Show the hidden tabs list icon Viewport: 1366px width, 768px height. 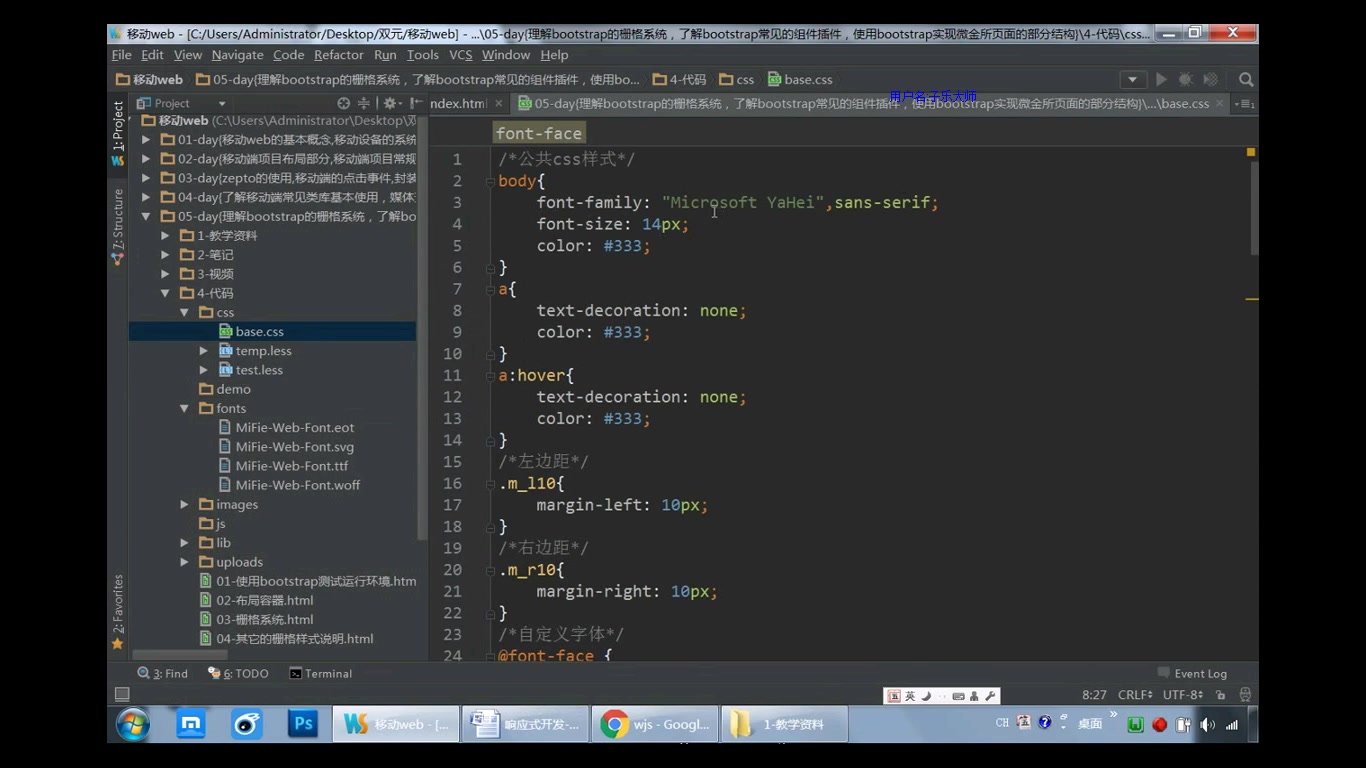pyautogui.click(x=1245, y=103)
